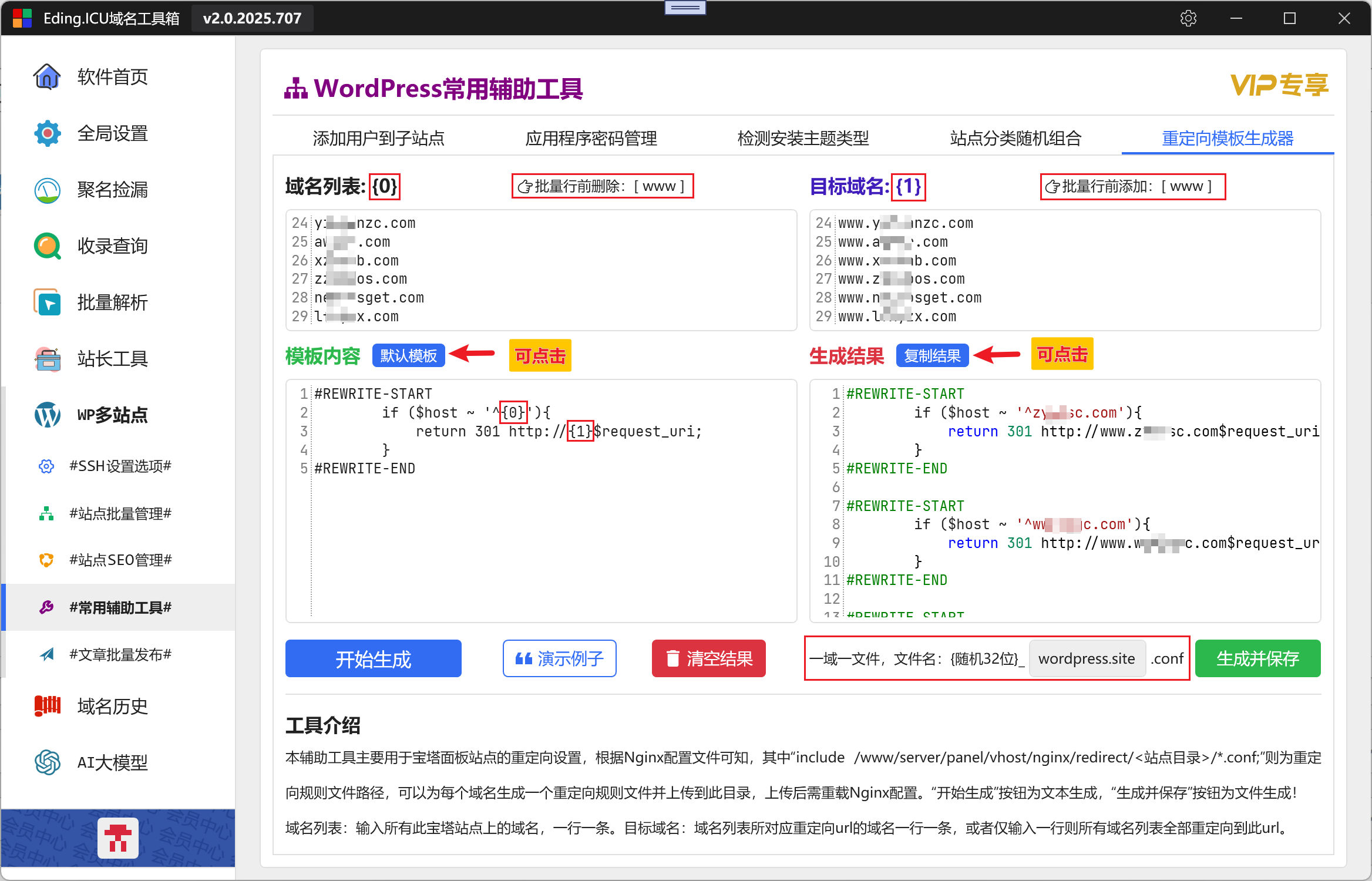Viewport: 1372px width, 881px height.
Task: Open the 批量解析 icon
Action: coord(47,303)
